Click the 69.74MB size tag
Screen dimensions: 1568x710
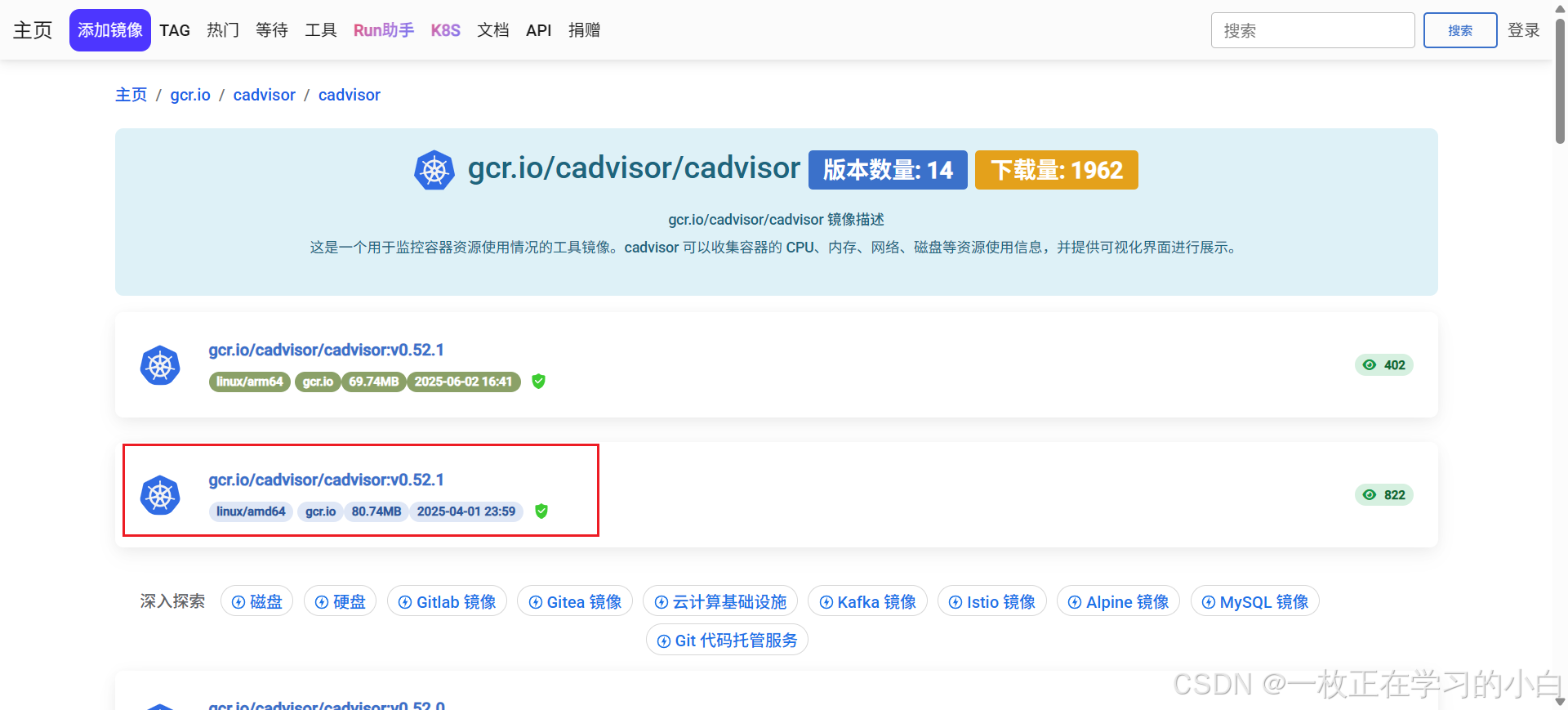pyautogui.click(x=374, y=382)
